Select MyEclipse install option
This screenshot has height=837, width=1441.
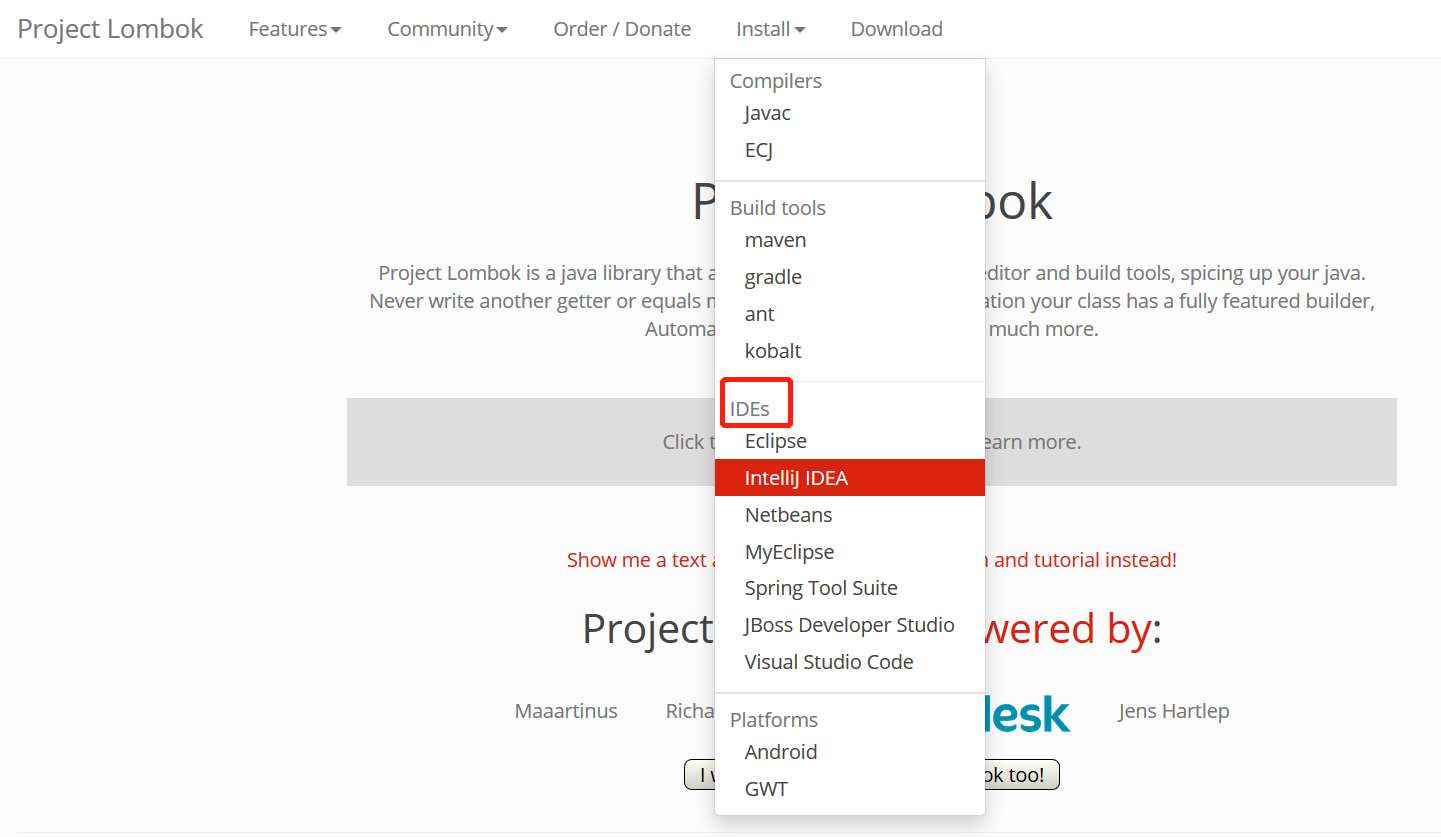789,552
